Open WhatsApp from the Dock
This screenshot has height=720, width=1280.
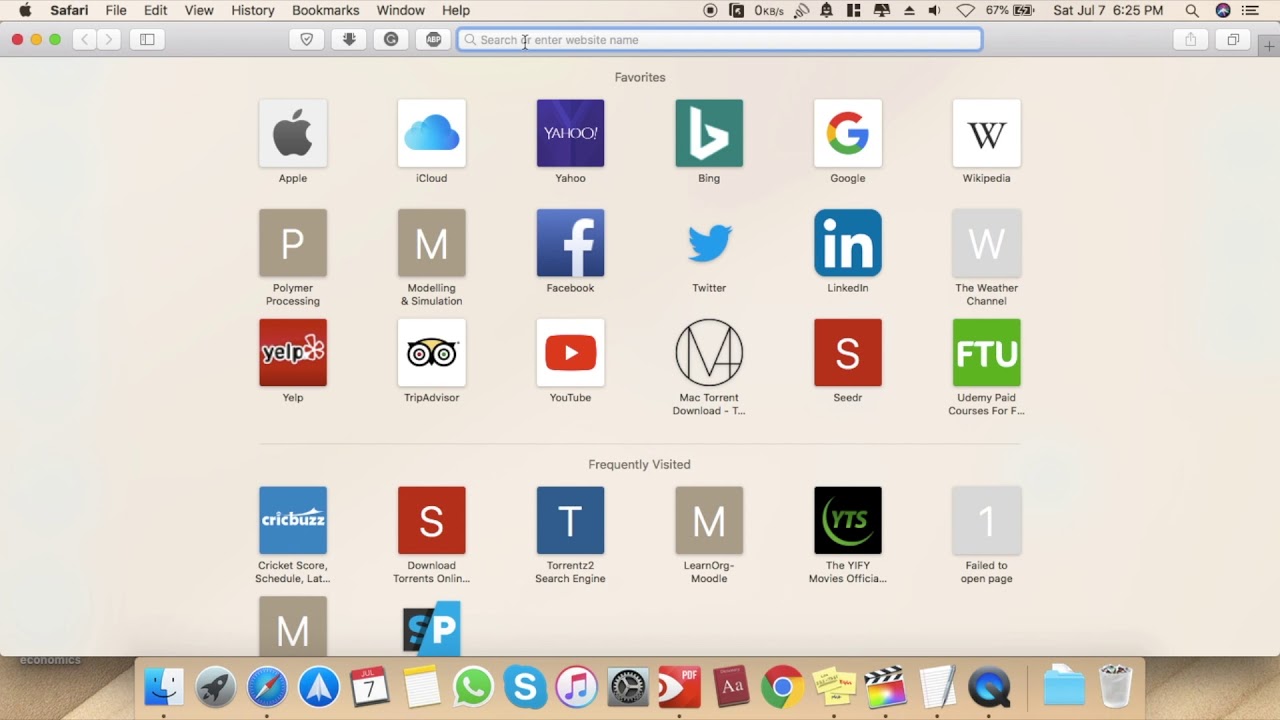pyautogui.click(x=473, y=687)
